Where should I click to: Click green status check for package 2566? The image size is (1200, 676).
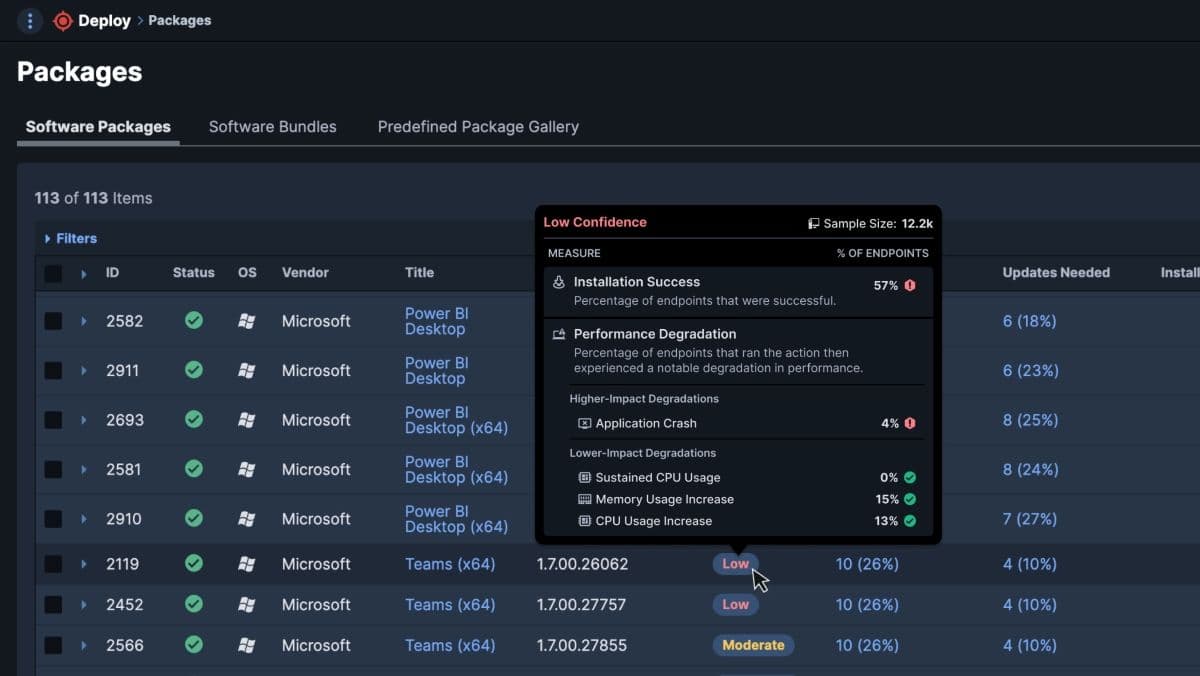coord(194,645)
